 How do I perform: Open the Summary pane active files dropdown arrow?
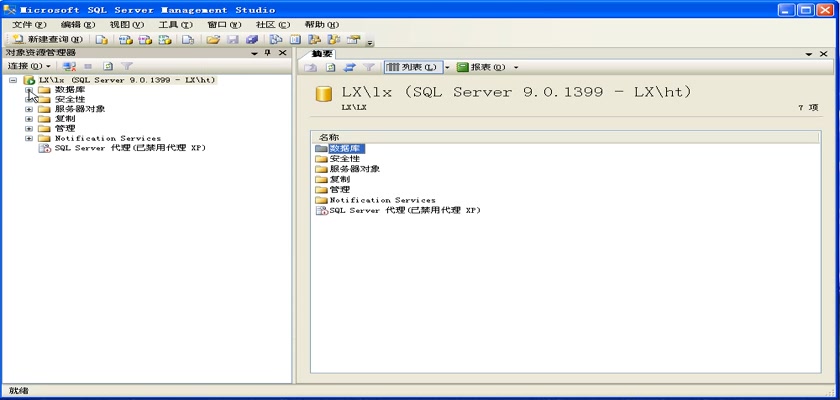click(809, 54)
